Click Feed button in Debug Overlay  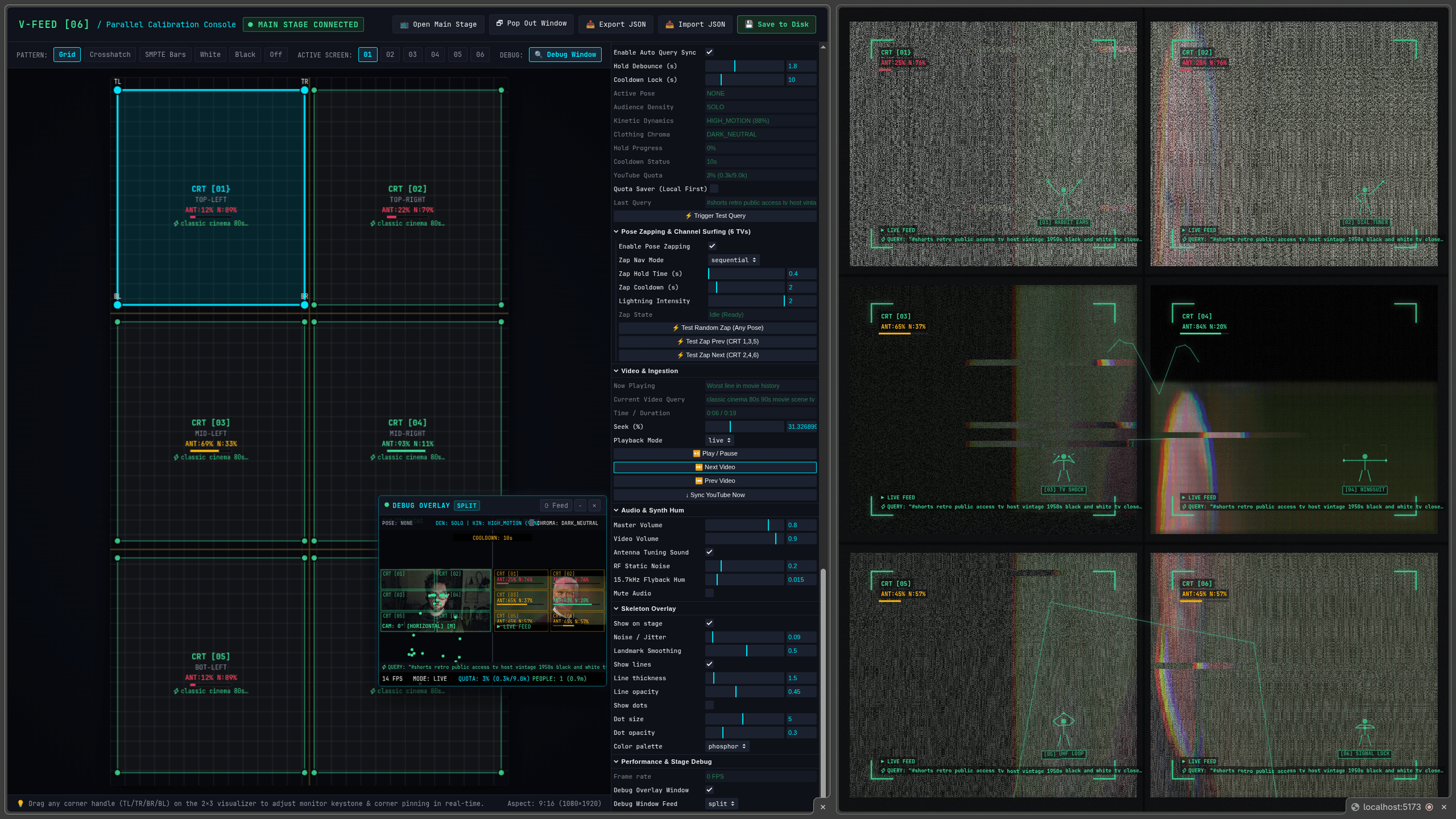[x=556, y=505]
